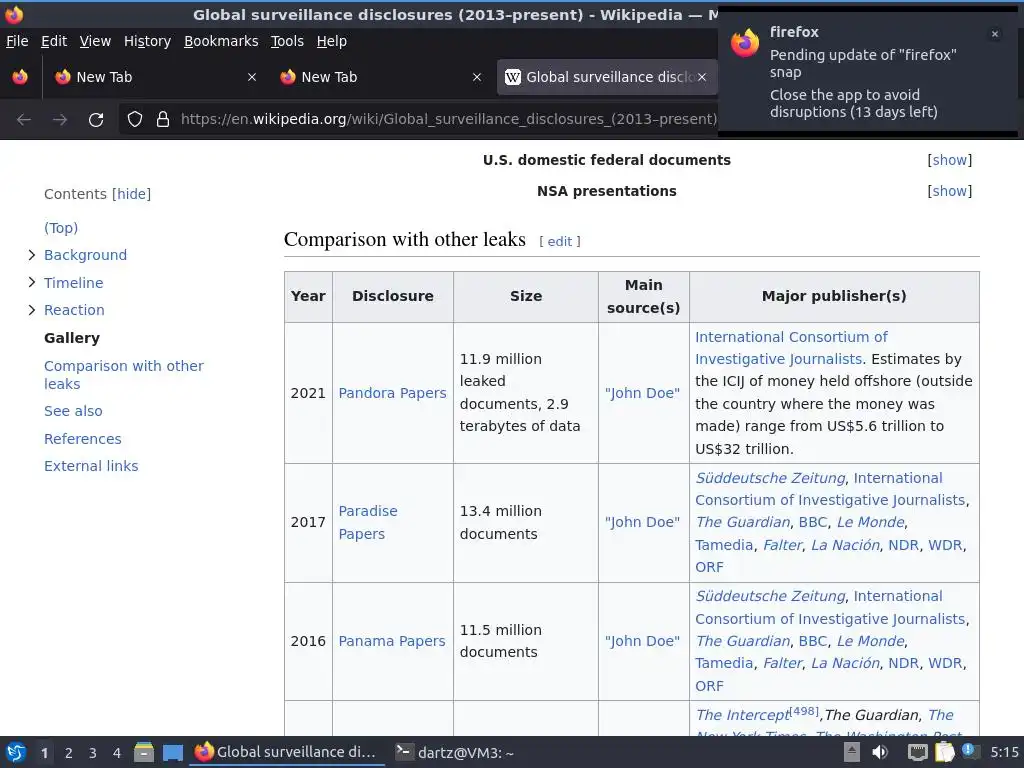Screen dimensions: 1024x768
Task: Open "John Doe" link in the 2021 row
Action: coord(643,393)
